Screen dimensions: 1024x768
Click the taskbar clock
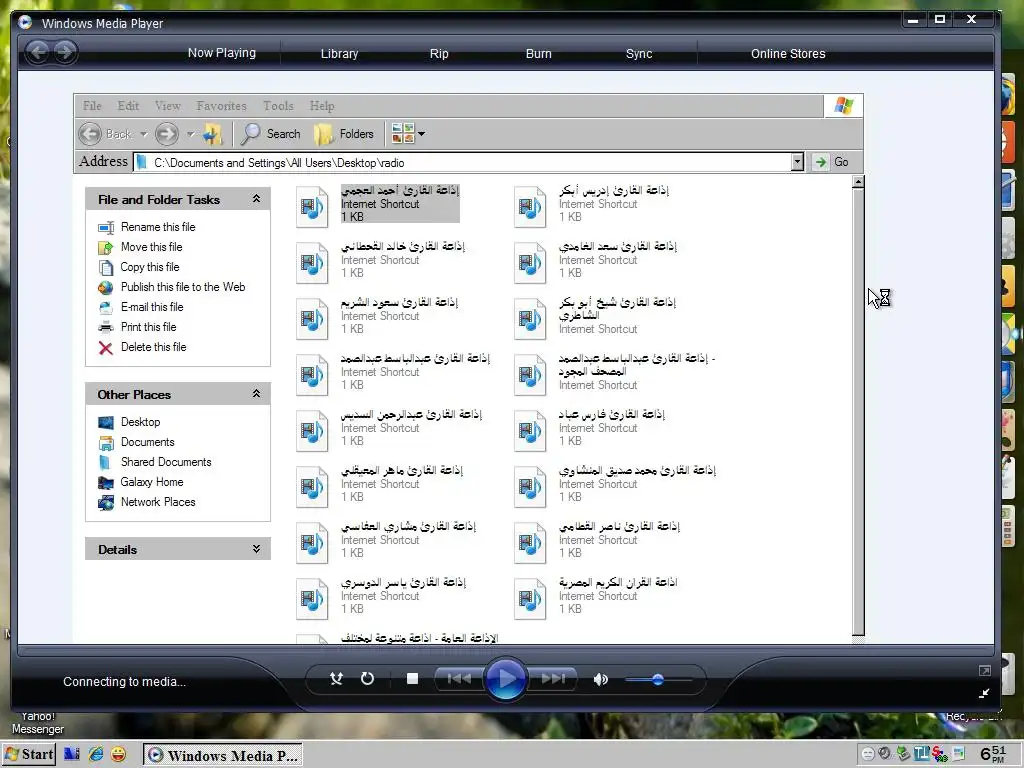[x=993, y=754]
